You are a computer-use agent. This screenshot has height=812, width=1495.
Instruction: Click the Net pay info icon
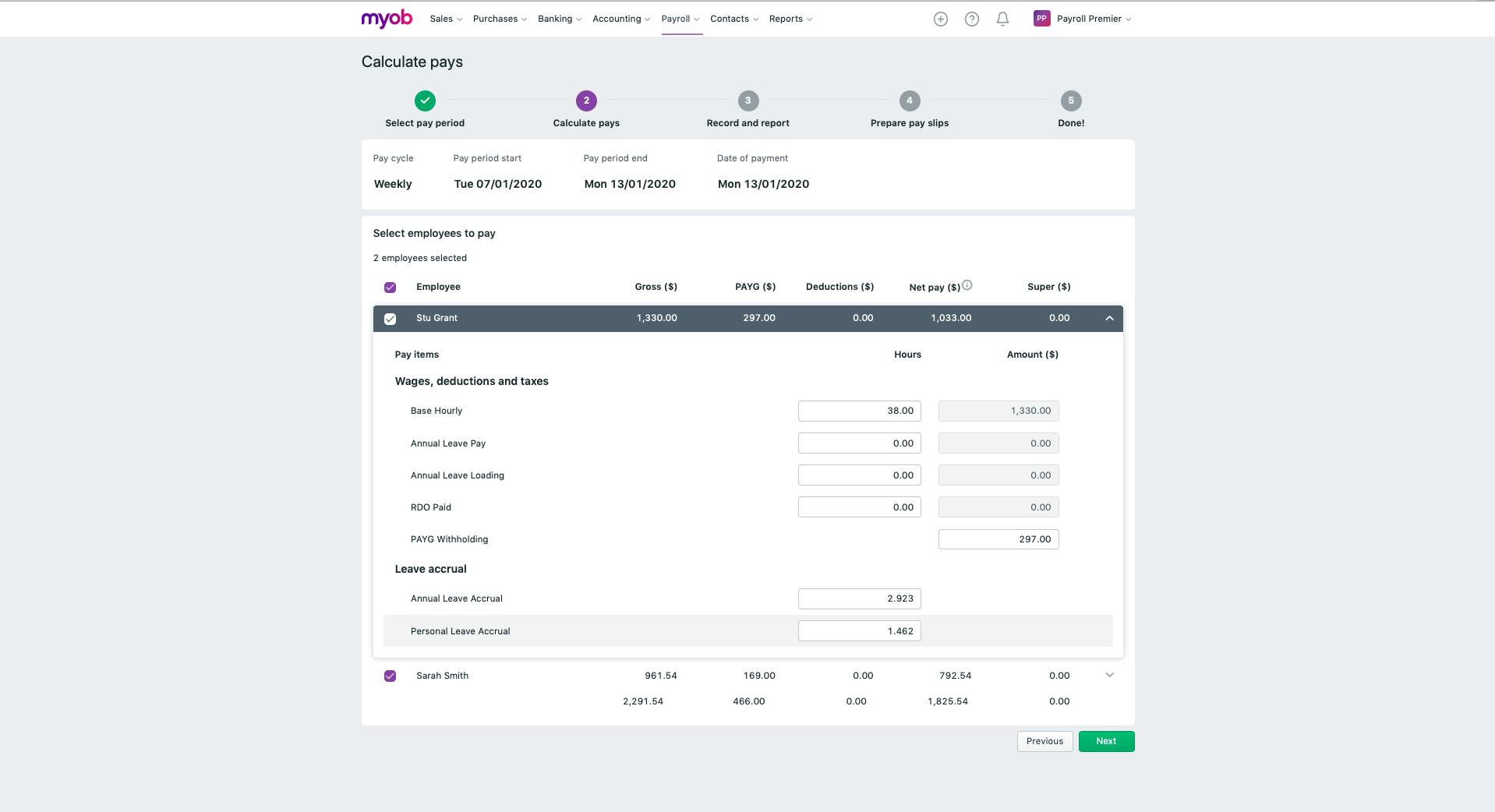967,284
